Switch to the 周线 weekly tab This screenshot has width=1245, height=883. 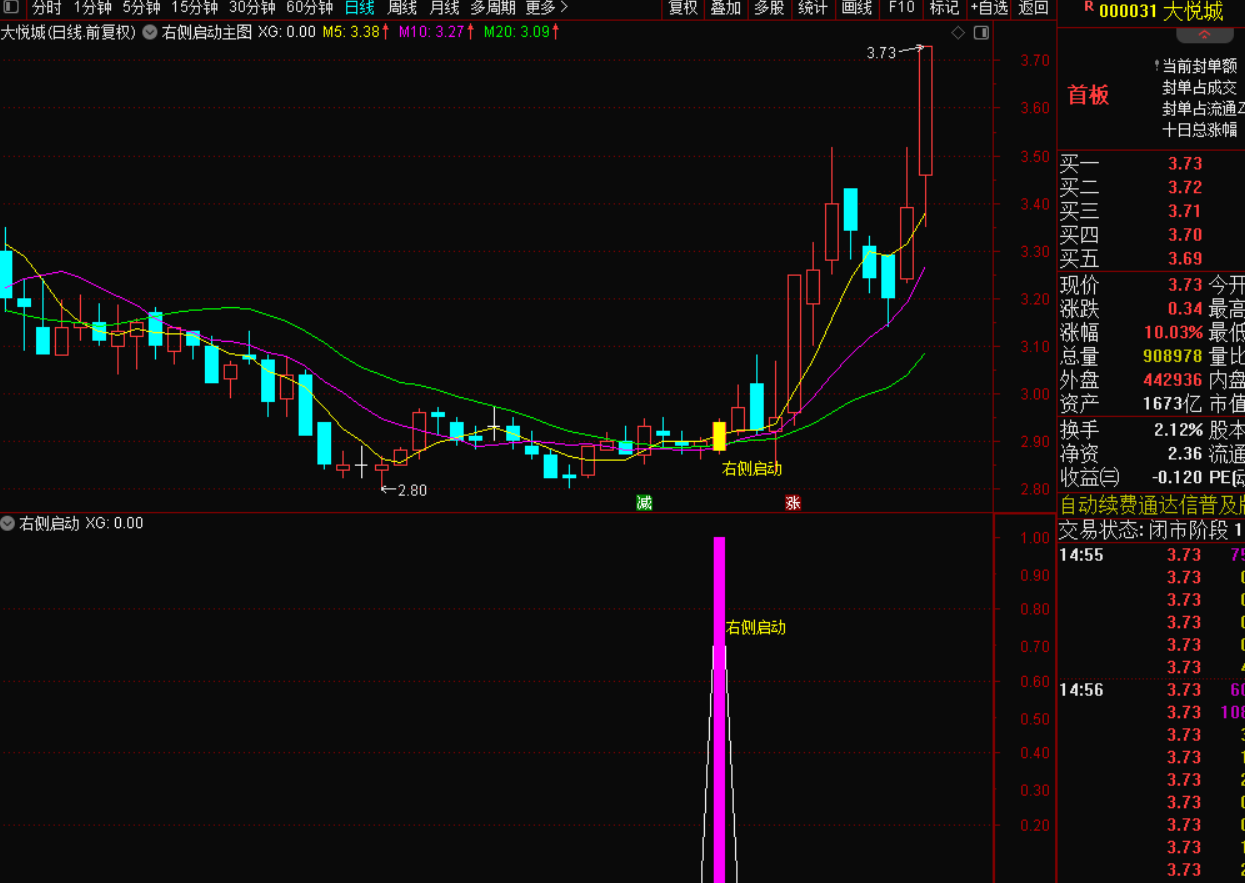coord(402,8)
